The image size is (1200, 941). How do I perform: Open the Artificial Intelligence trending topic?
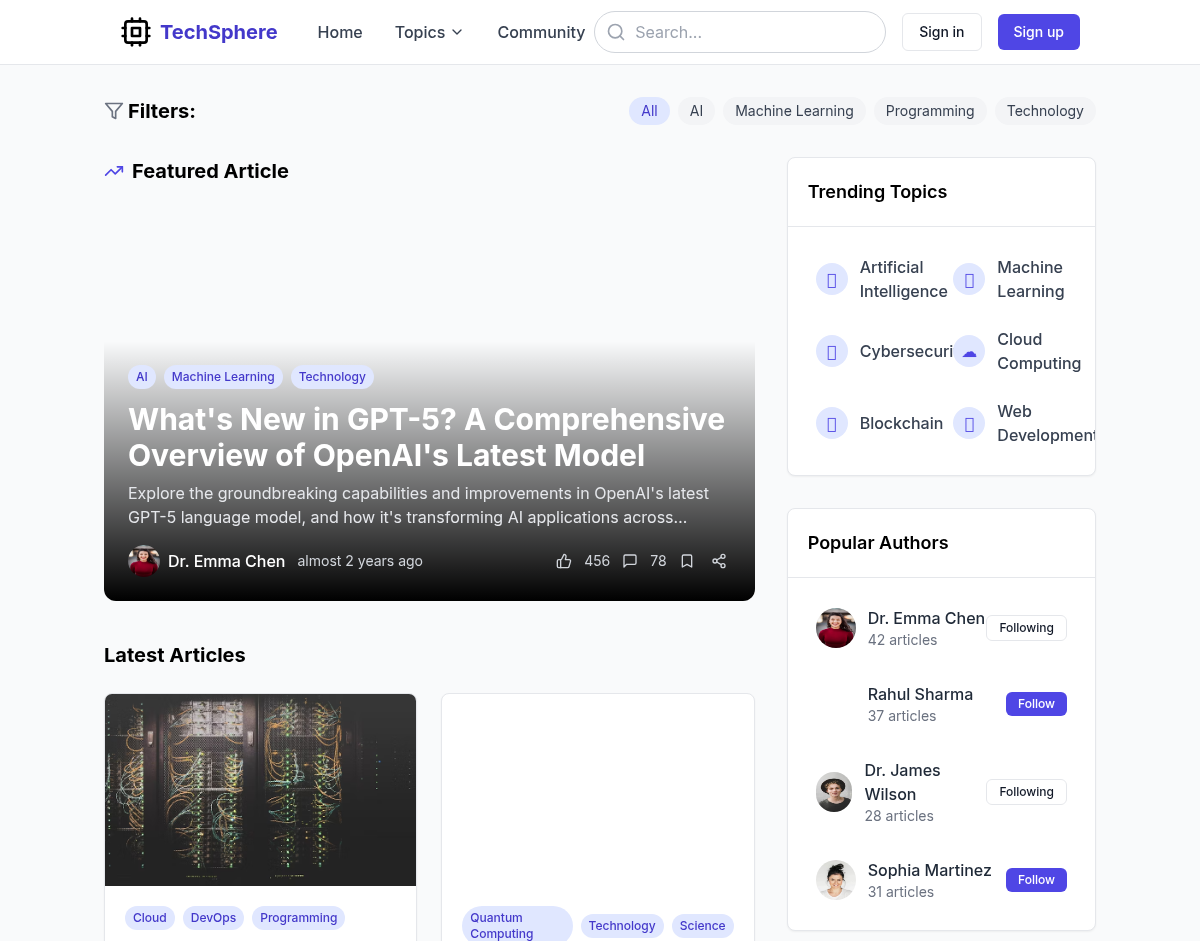[903, 279]
